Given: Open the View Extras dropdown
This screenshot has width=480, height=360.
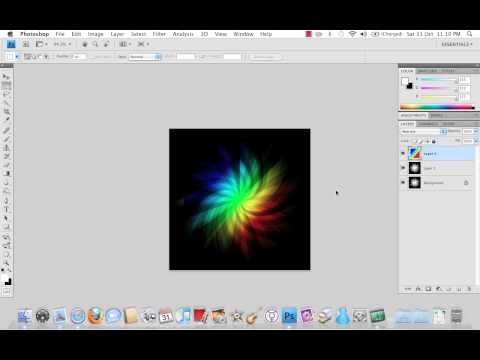Looking at the screenshot, I should click(41, 44).
